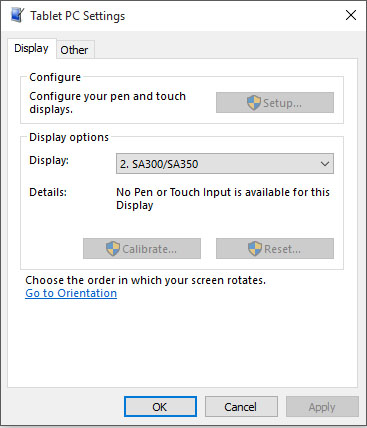Click the Tablet PC Settings title text
This screenshot has width=367, height=428.
[x=78, y=16]
